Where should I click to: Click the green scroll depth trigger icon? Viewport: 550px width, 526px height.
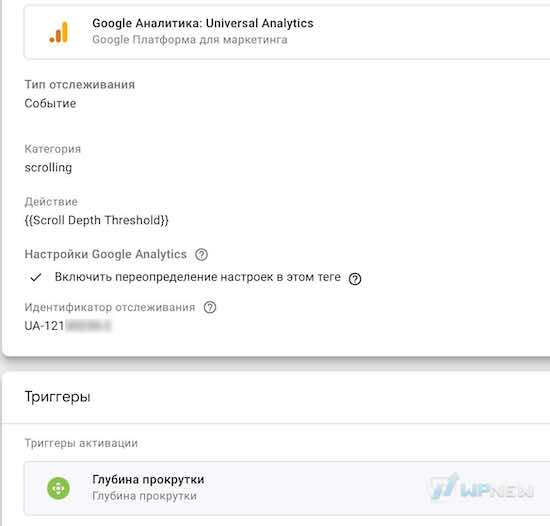[x=58, y=488]
